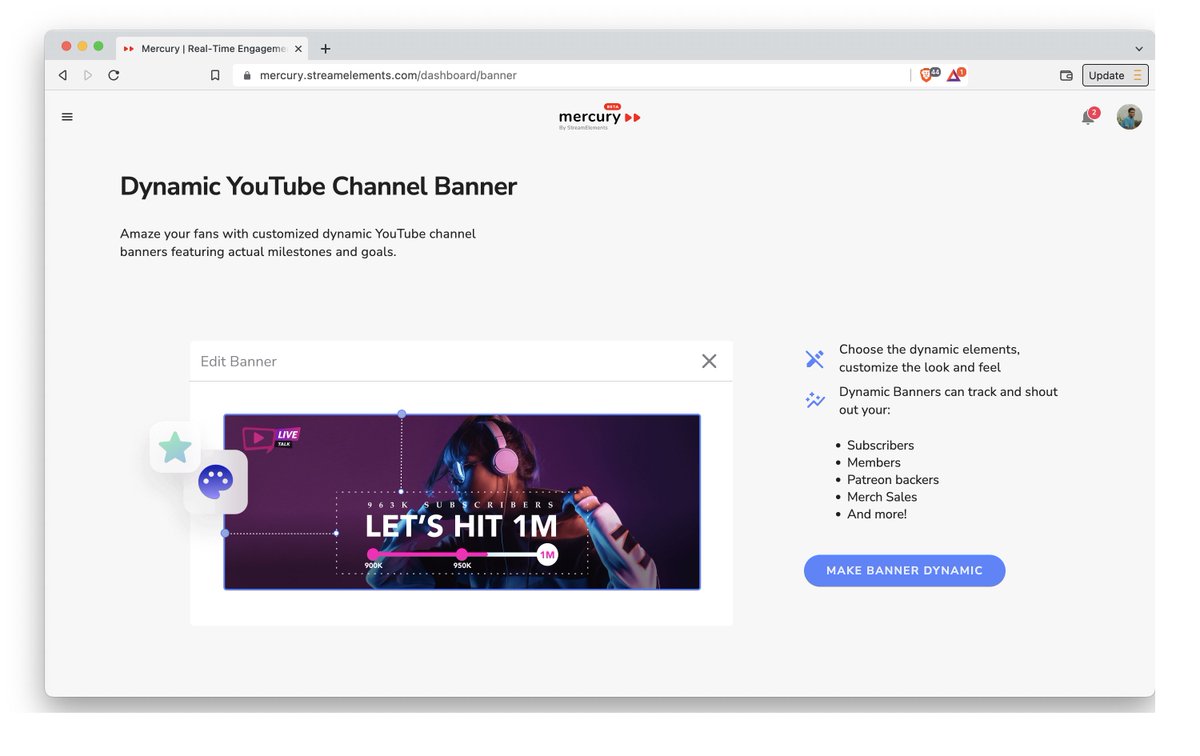Open the hamburger menu
The image size is (1200, 756).
[67, 117]
